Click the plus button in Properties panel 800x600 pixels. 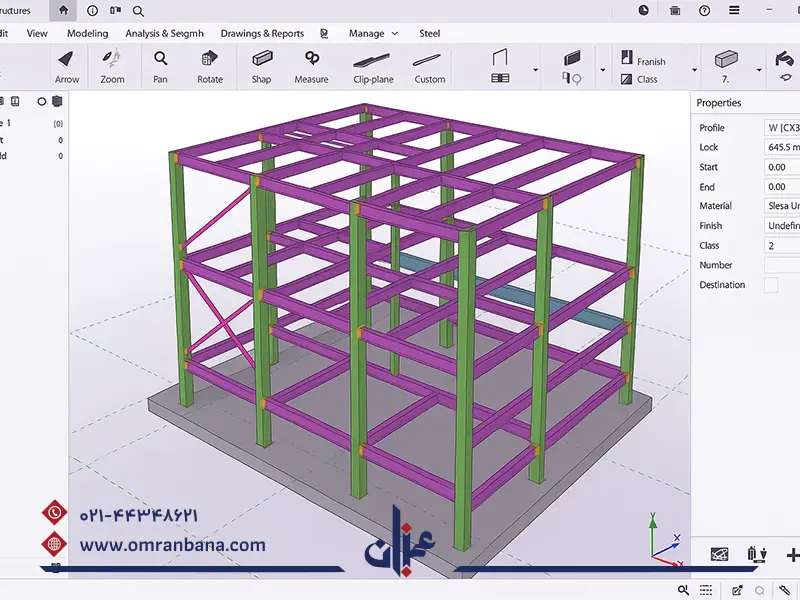[x=792, y=555]
